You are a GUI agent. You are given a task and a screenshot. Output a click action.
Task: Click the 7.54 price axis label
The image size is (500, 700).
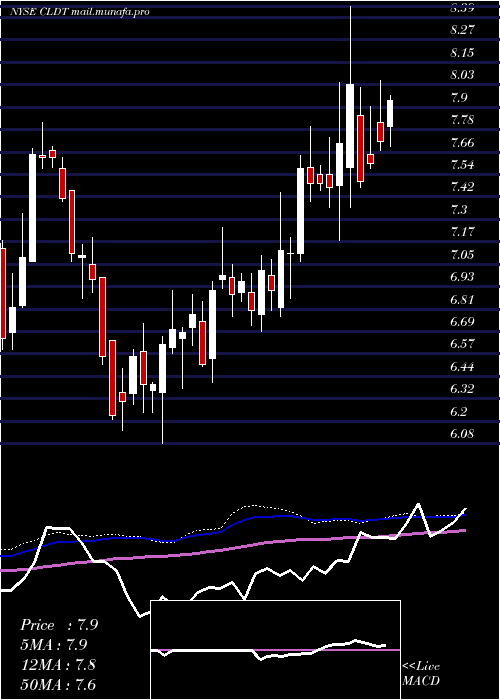click(462, 165)
